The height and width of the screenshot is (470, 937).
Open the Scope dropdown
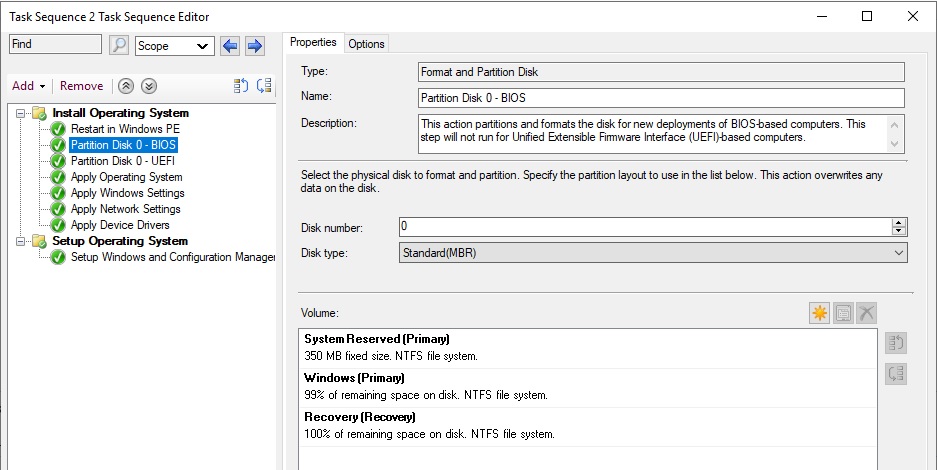pyautogui.click(x=175, y=46)
